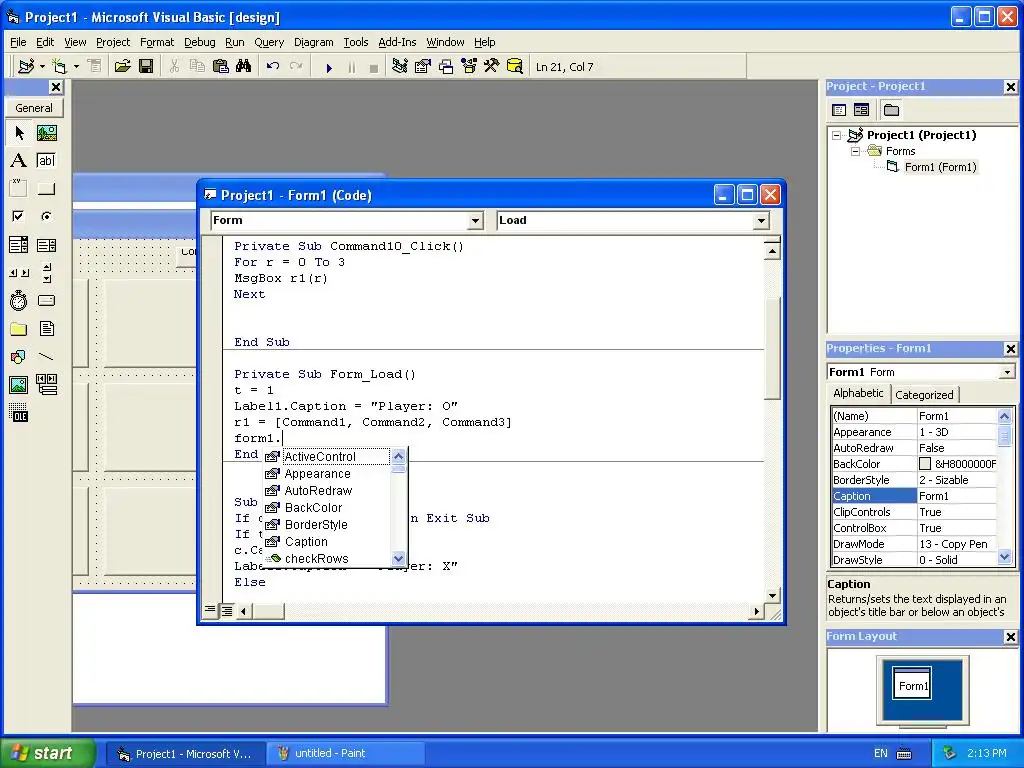The height and width of the screenshot is (768, 1024).
Task: Switch to Categorized properties tab
Action: 923,394
